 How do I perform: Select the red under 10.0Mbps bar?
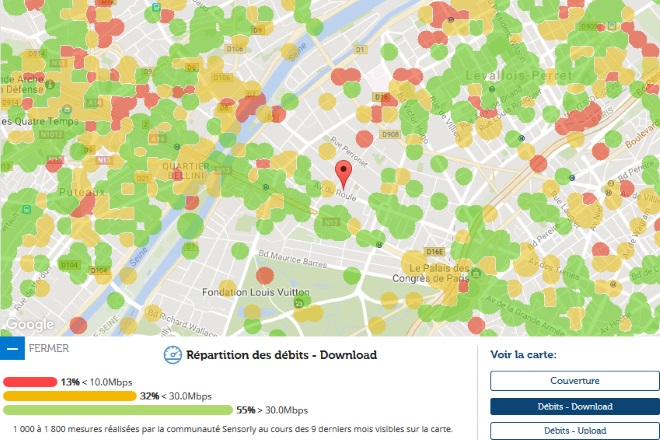30,382
